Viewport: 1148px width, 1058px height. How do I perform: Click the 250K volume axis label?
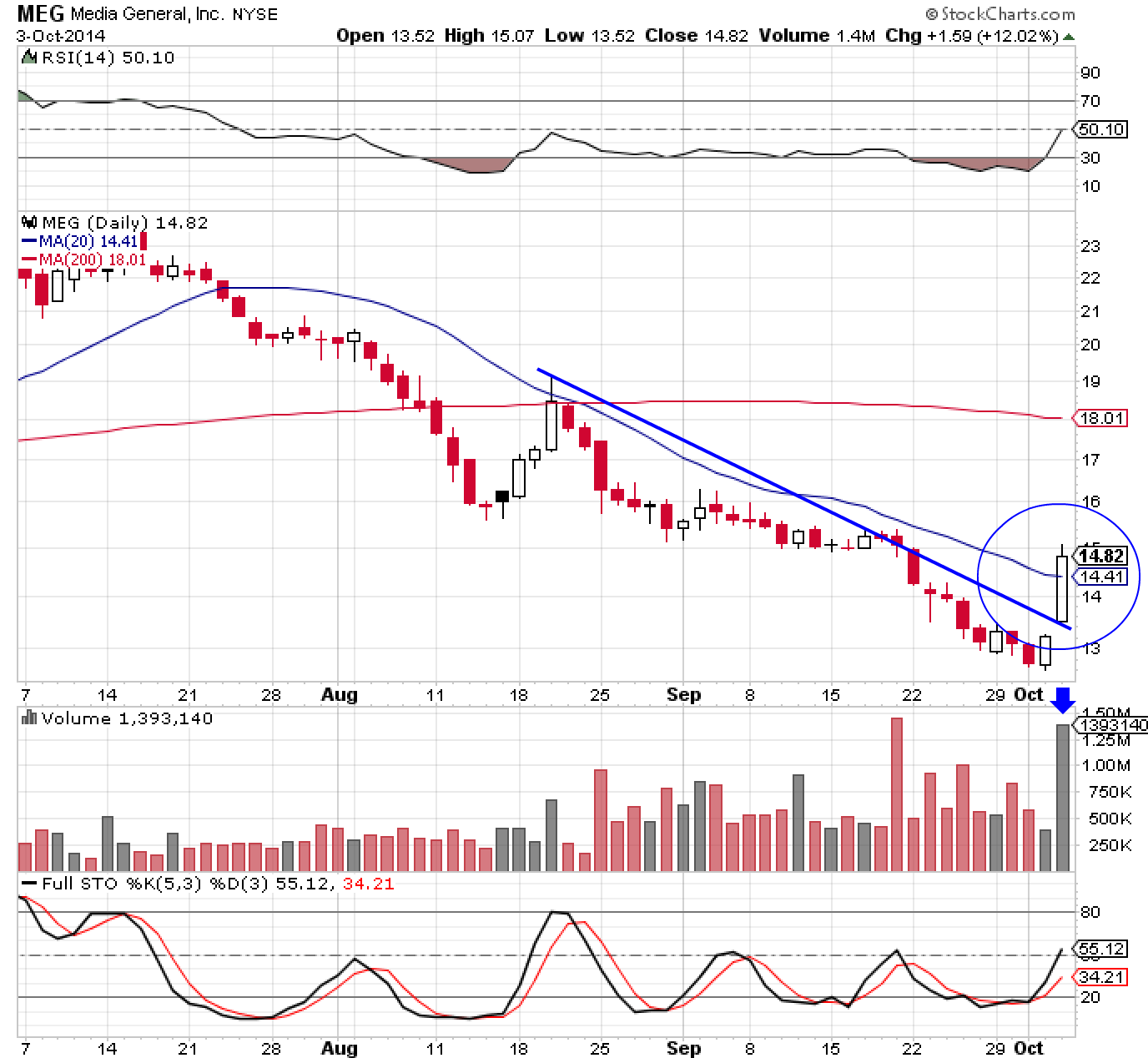coord(1110,845)
